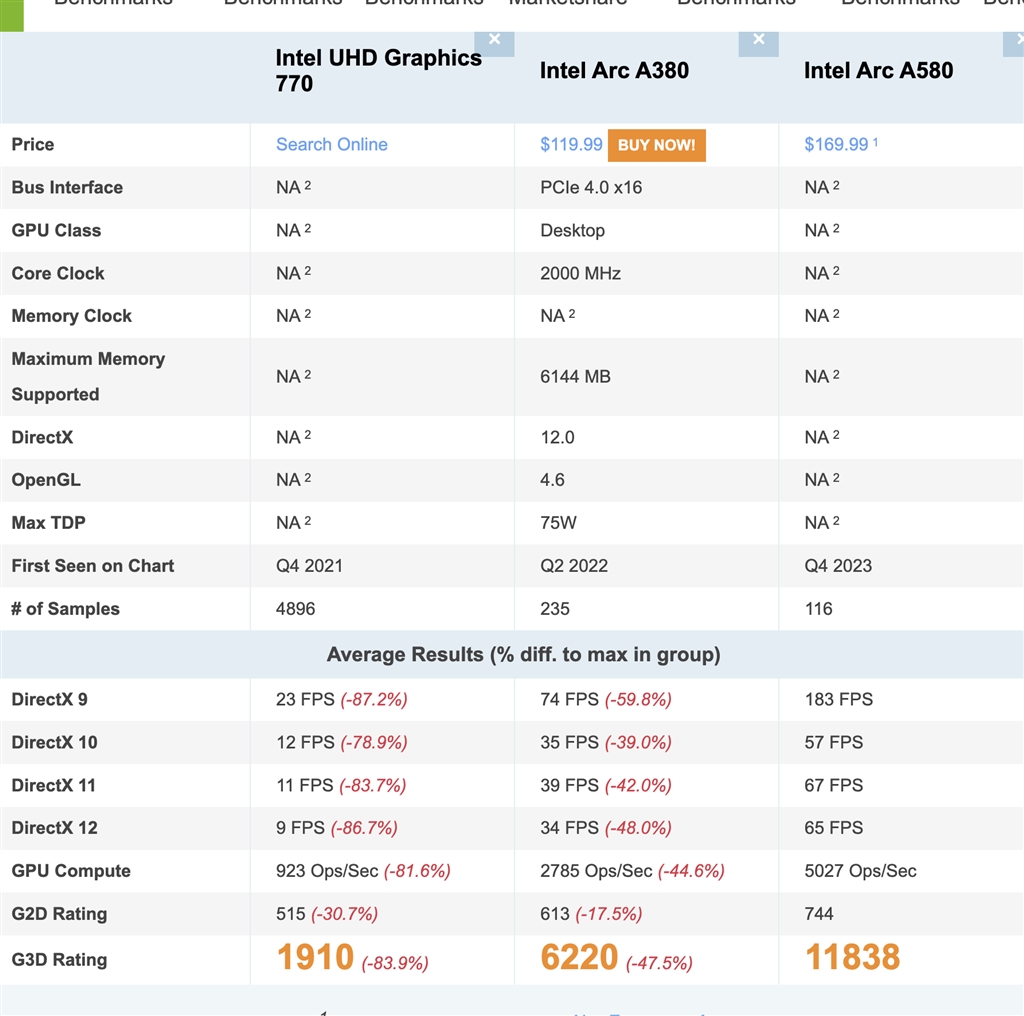This screenshot has height=1016, width=1024.
Task: Click the Max TDP row label
Action: [x=48, y=523]
